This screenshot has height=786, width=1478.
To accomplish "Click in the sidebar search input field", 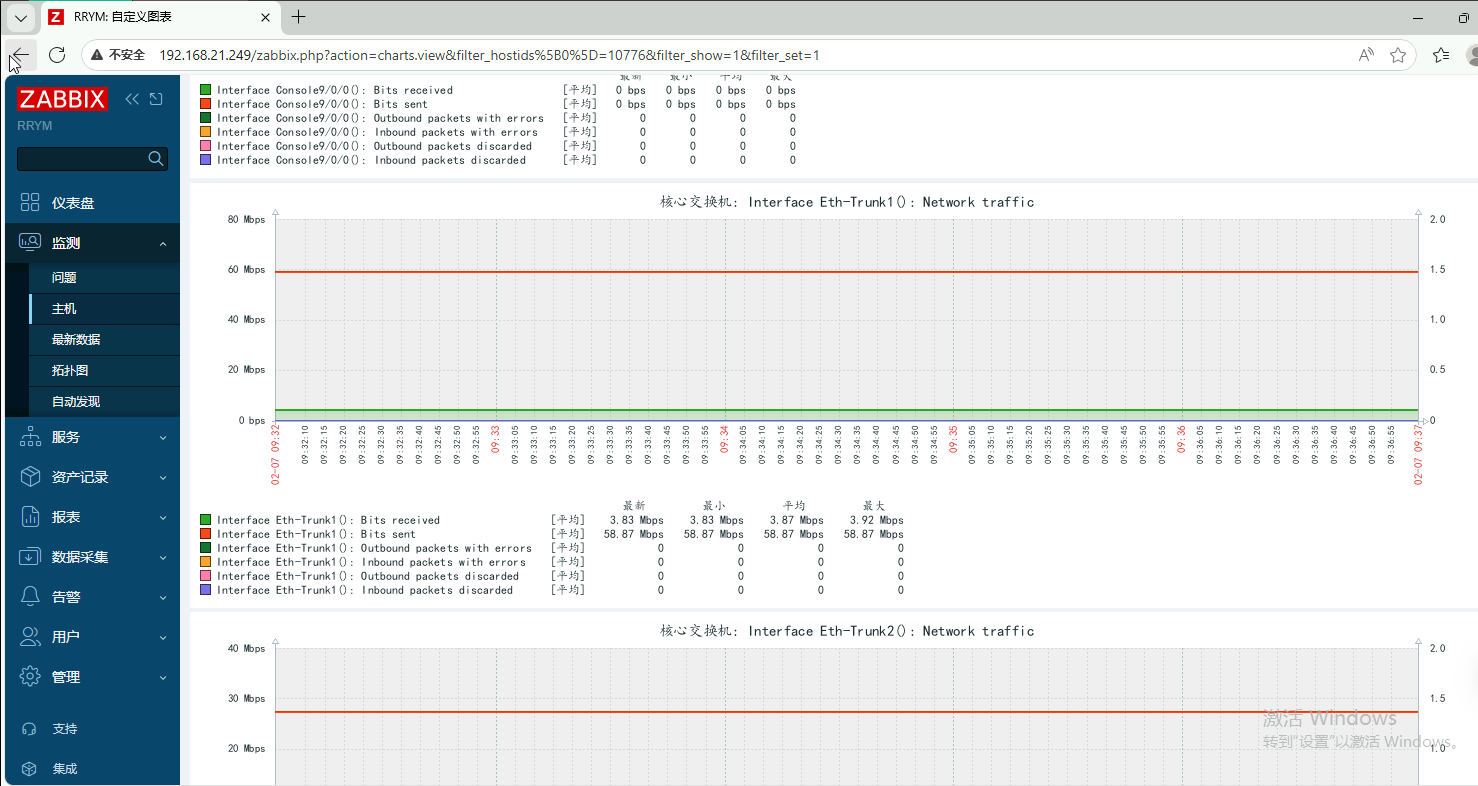I will pyautogui.click(x=82, y=158).
